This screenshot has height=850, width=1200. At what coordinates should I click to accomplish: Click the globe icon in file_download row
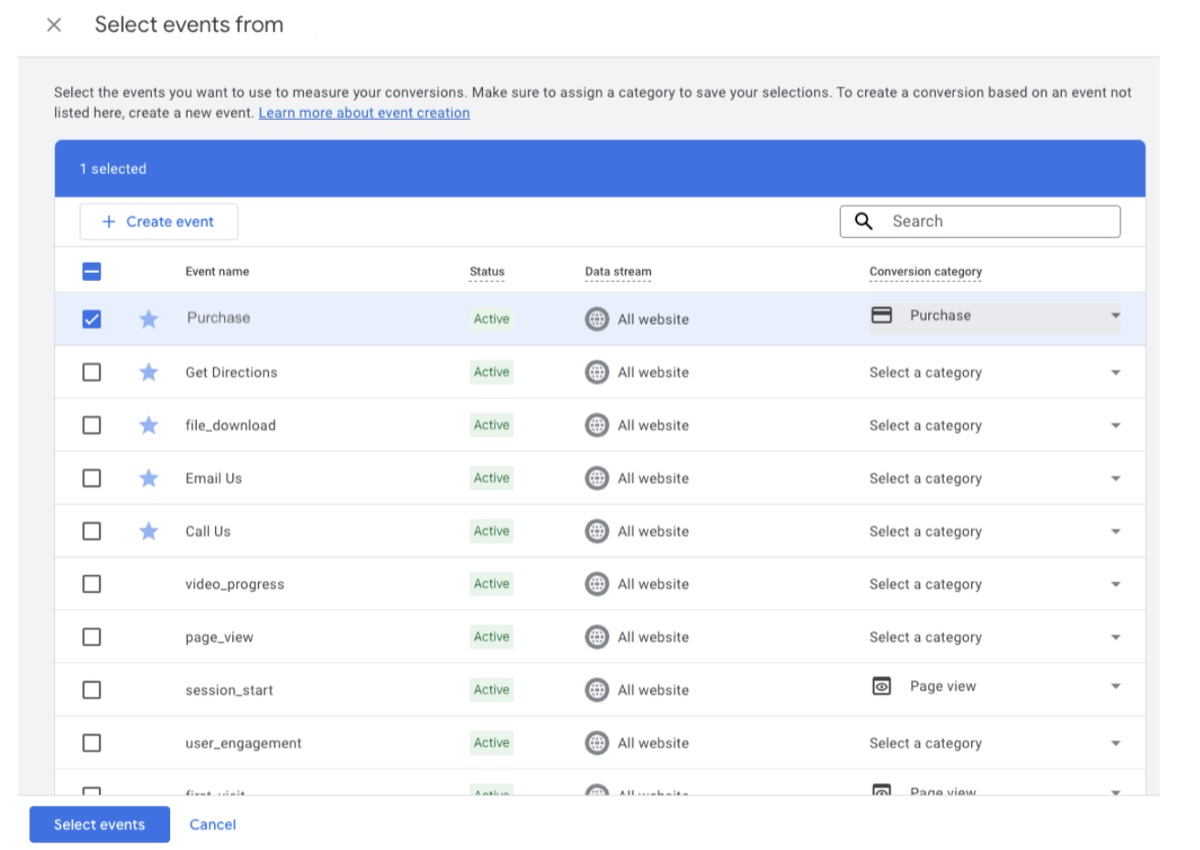[597, 425]
